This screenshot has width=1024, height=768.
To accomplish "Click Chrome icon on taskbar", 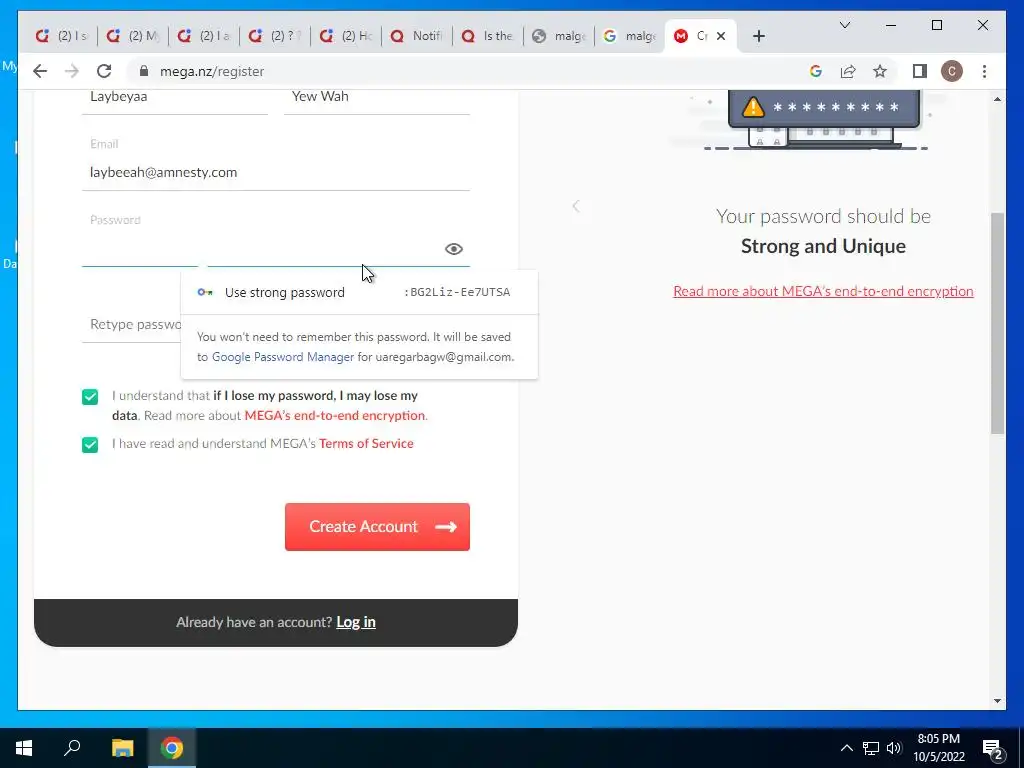I will click(x=172, y=748).
